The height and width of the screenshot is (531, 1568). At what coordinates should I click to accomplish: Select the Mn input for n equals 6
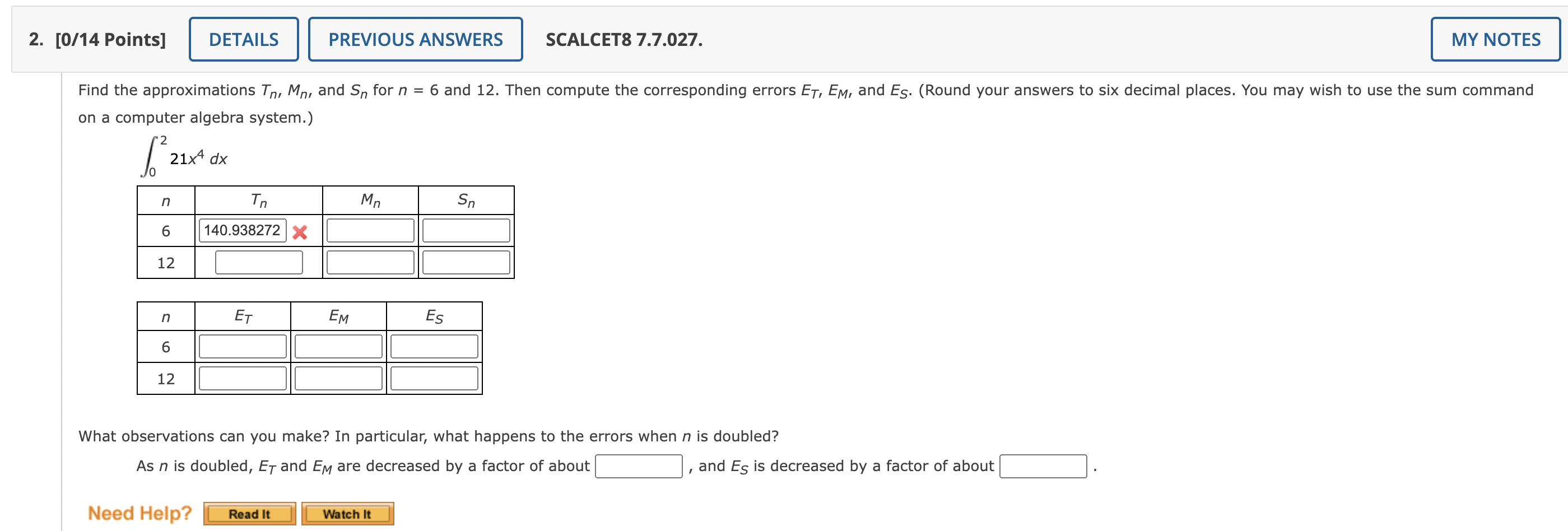point(370,231)
